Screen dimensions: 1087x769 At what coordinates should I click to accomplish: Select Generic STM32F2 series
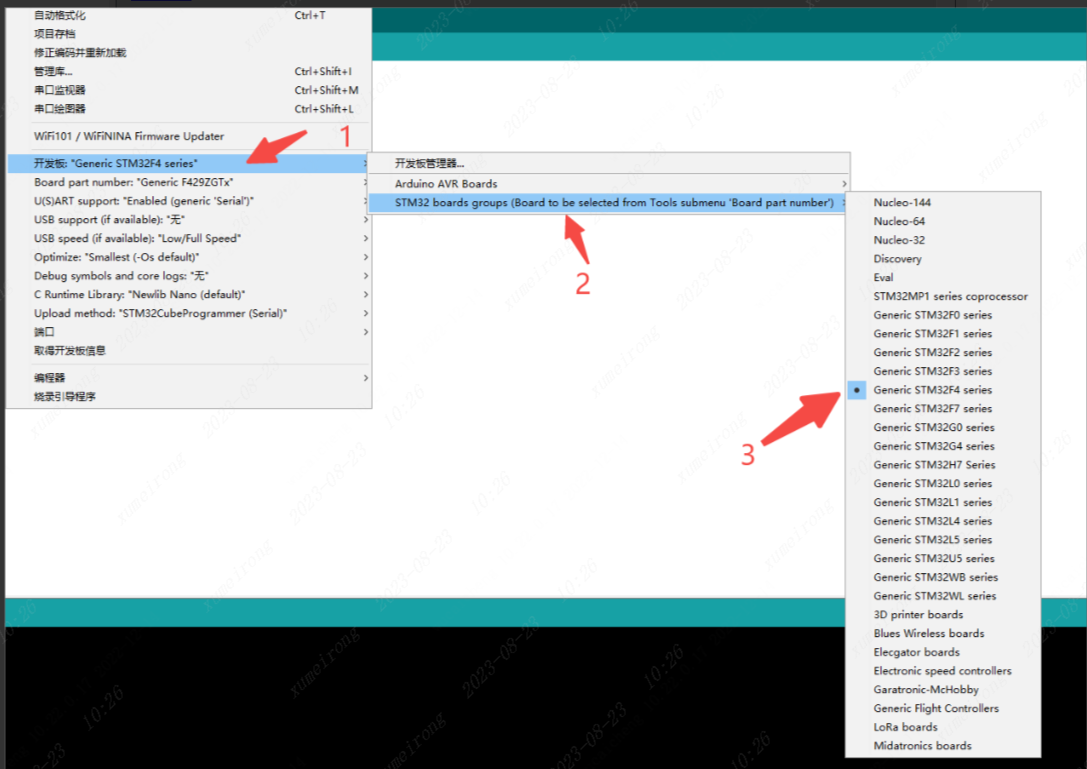click(x=943, y=352)
